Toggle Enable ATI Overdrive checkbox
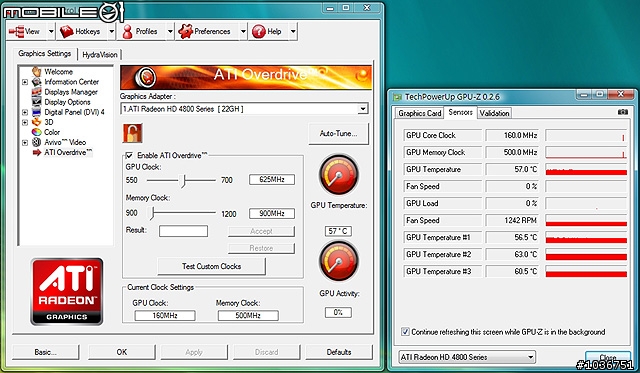 129,155
